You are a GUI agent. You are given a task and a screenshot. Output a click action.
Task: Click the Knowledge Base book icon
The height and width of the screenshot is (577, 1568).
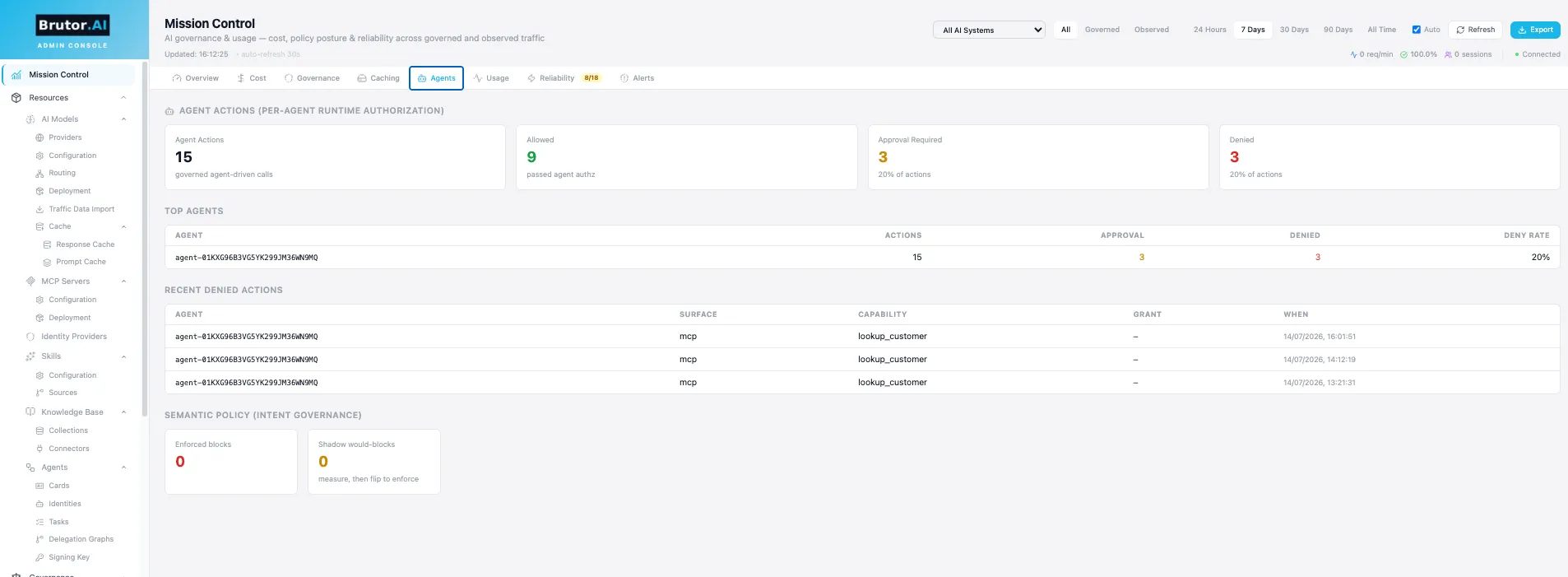click(x=30, y=412)
